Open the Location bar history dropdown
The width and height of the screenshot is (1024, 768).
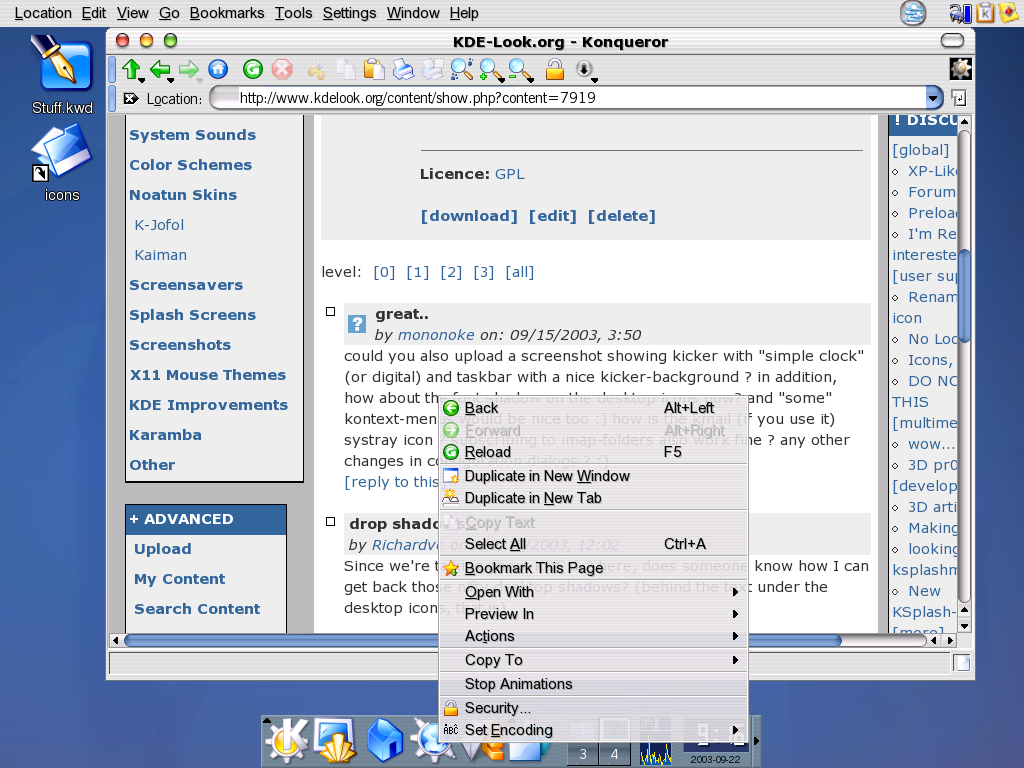933,99
